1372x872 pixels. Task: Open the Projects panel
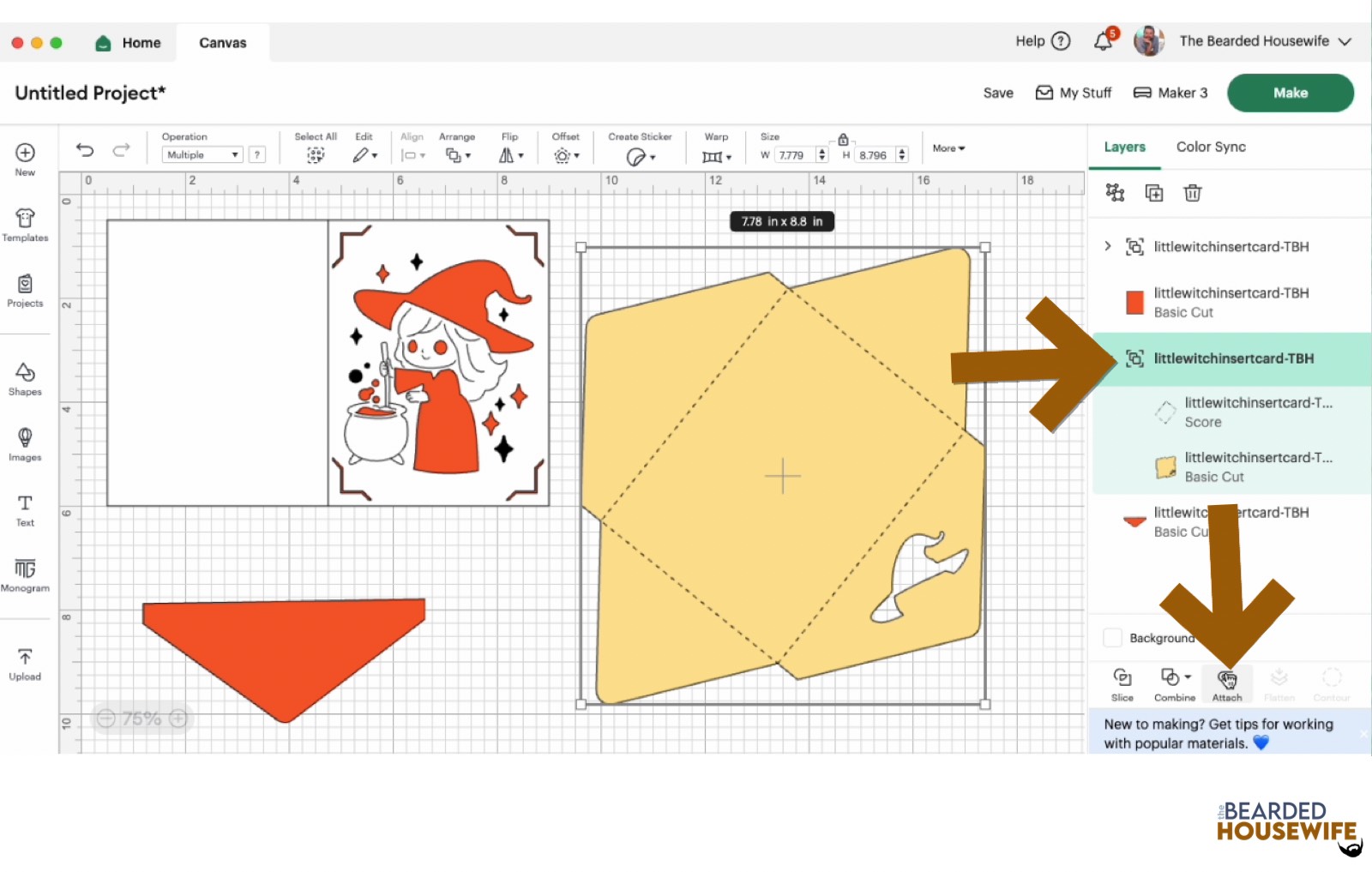tap(25, 291)
